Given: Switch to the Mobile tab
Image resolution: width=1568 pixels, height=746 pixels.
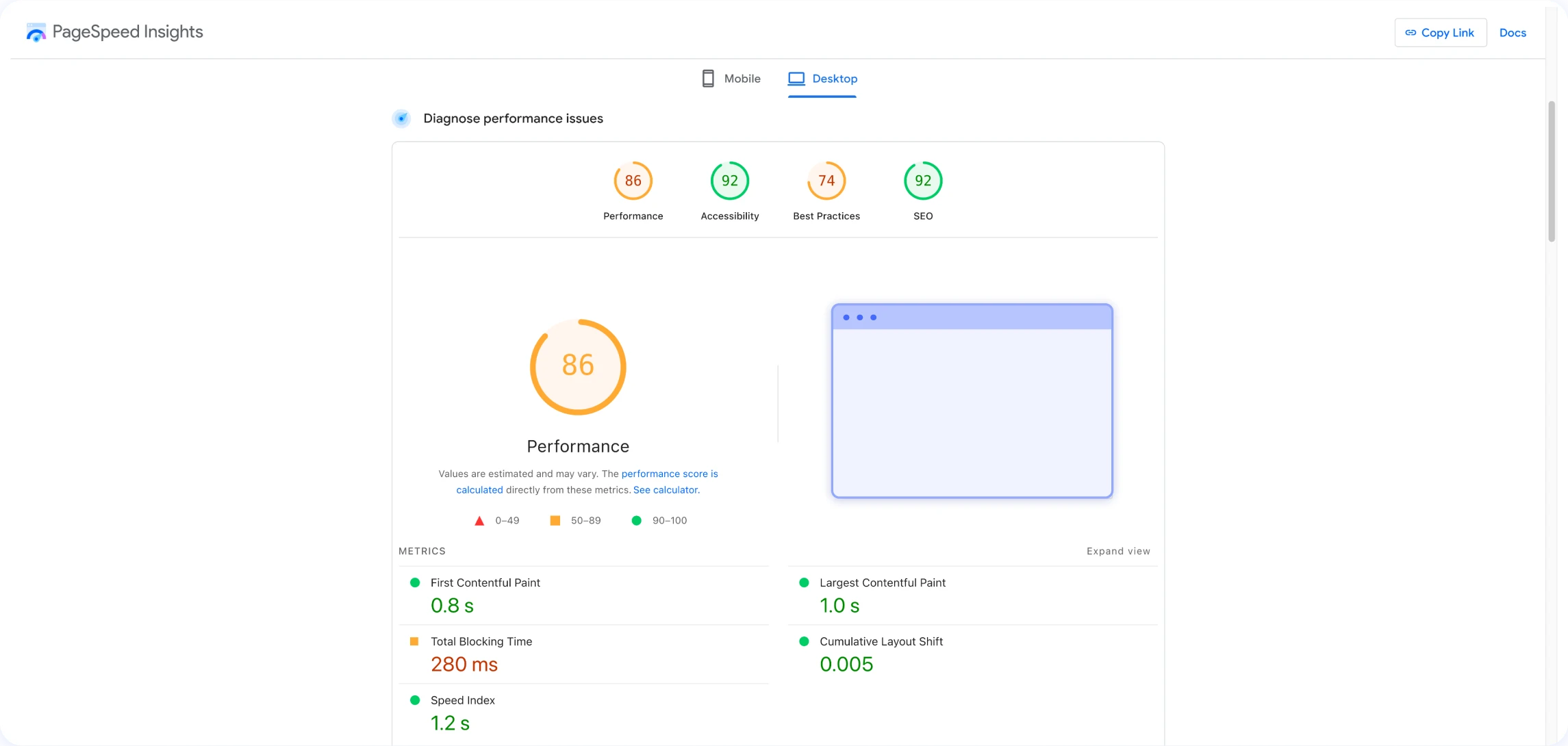Looking at the screenshot, I should 742,79.
